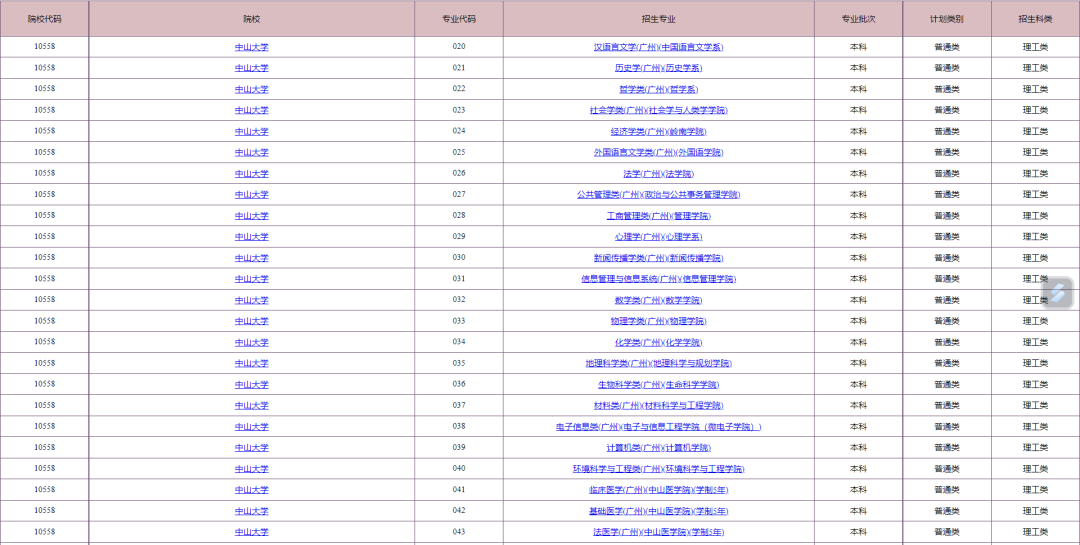Click 理工类 cell in row 037
Viewport: 1080px width, 545px height.
pyautogui.click(x=1035, y=405)
